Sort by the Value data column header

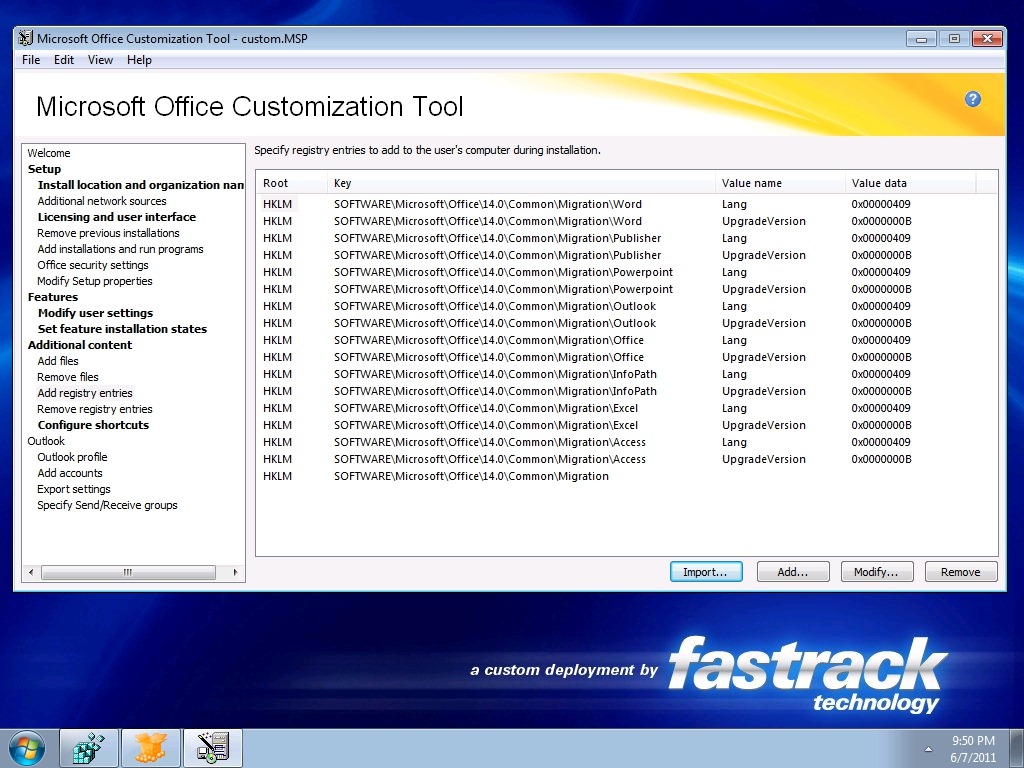pyautogui.click(x=910, y=183)
